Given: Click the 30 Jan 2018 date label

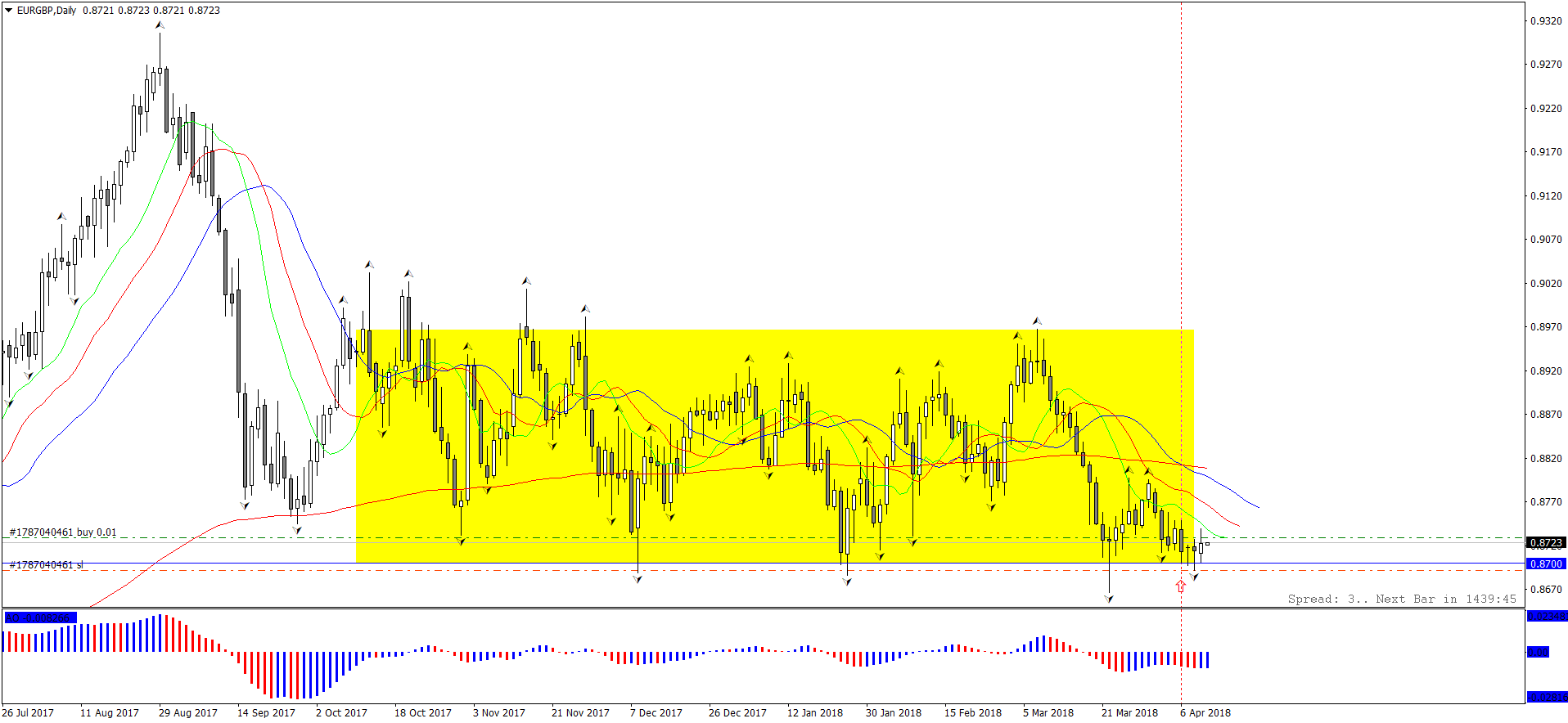Looking at the screenshot, I should tap(894, 713).
